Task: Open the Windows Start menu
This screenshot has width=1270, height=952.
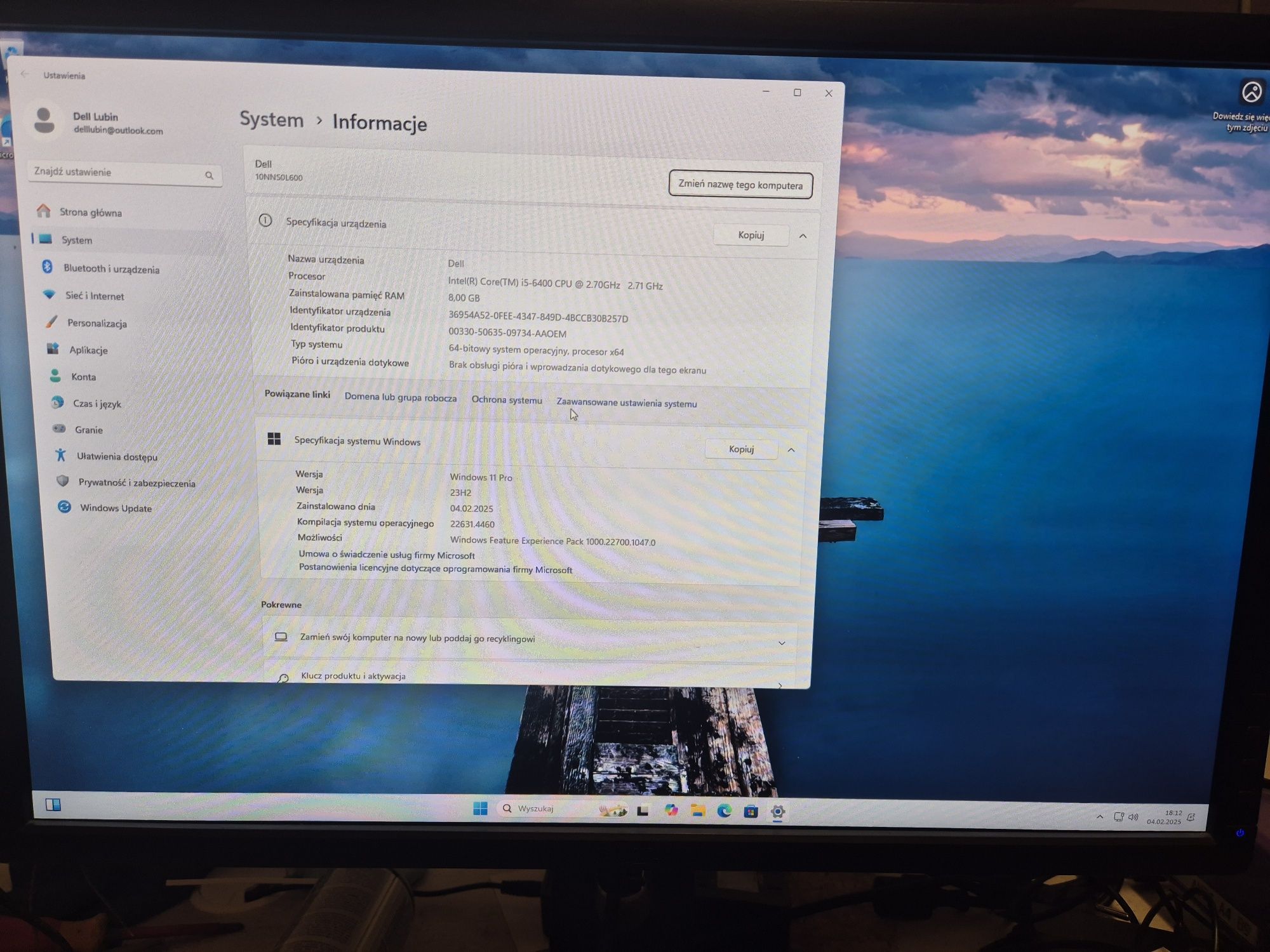Action: pyautogui.click(x=480, y=808)
